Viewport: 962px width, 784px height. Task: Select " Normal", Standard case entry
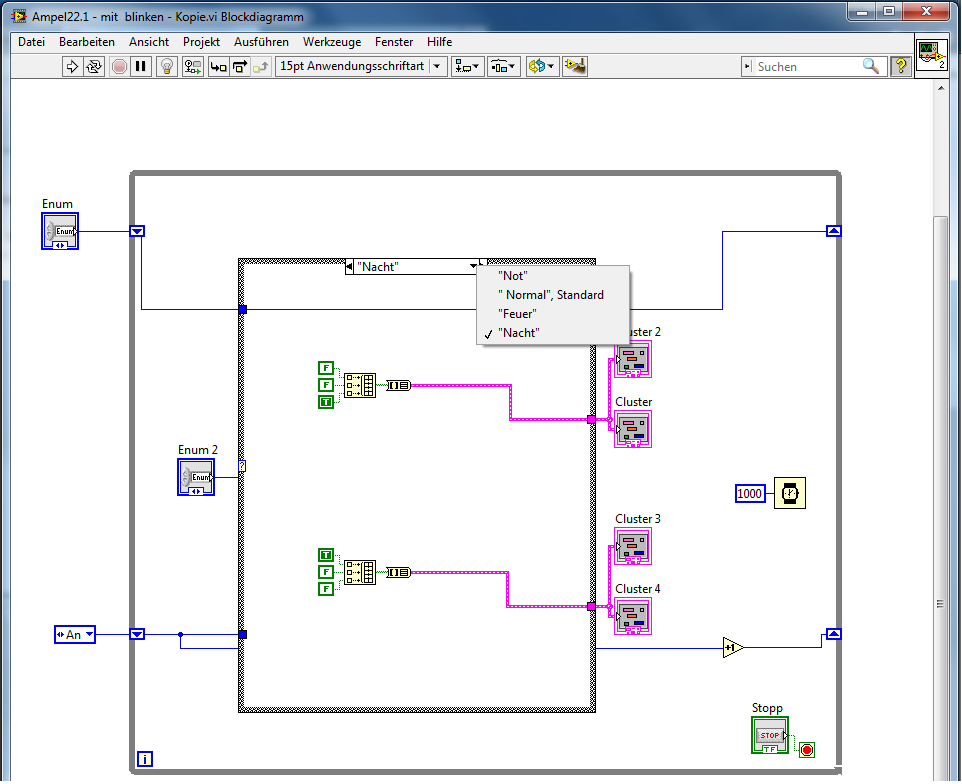pyautogui.click(x=553, y=295)
